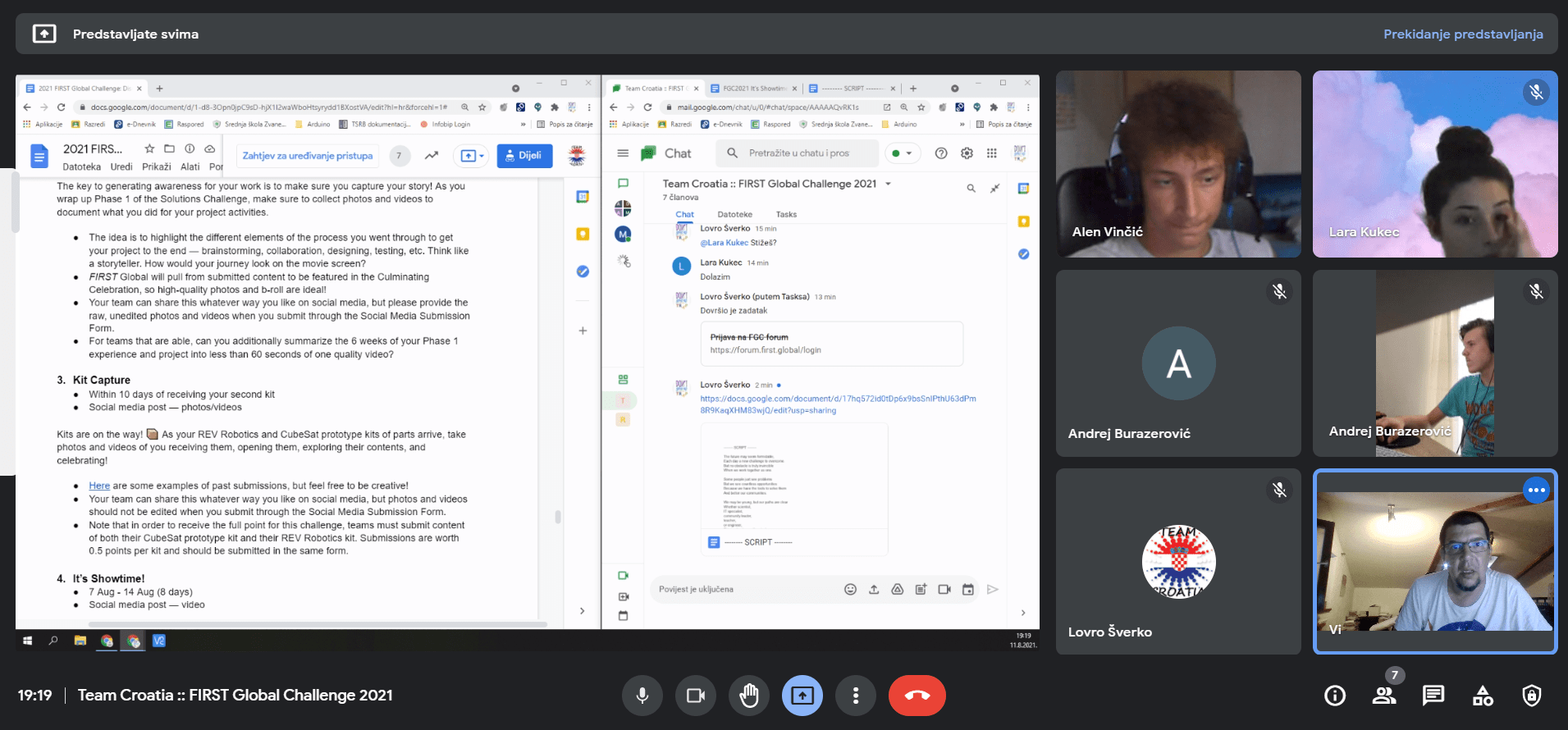This screenshot has height=730, width=1568.
Task: Search within Team Croatia space
Action: click(x=971, y=189)
